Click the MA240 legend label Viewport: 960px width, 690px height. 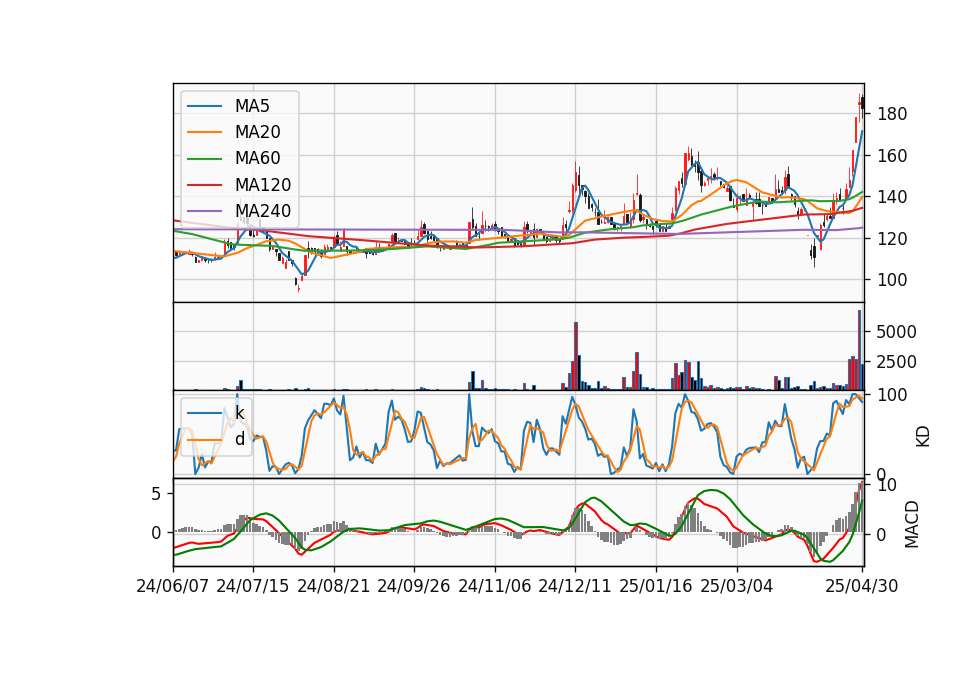[x=263, y=211]
